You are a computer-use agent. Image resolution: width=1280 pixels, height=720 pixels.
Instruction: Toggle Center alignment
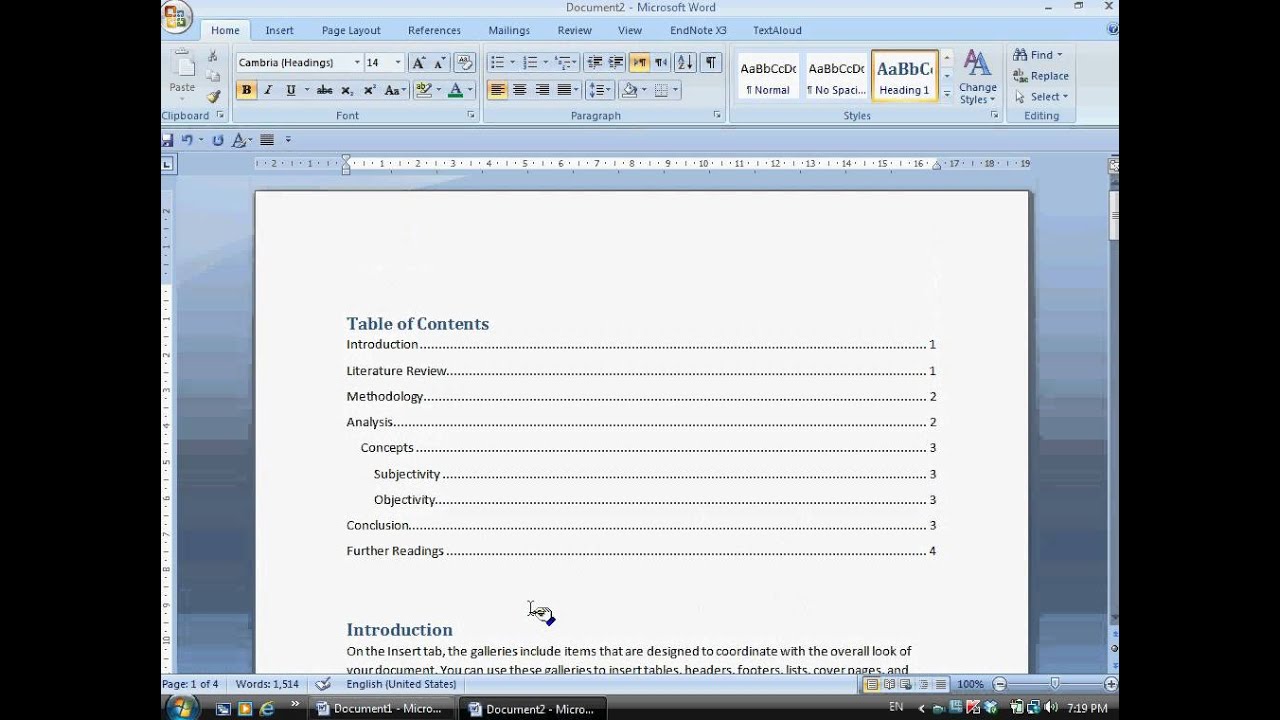(519, 90)
